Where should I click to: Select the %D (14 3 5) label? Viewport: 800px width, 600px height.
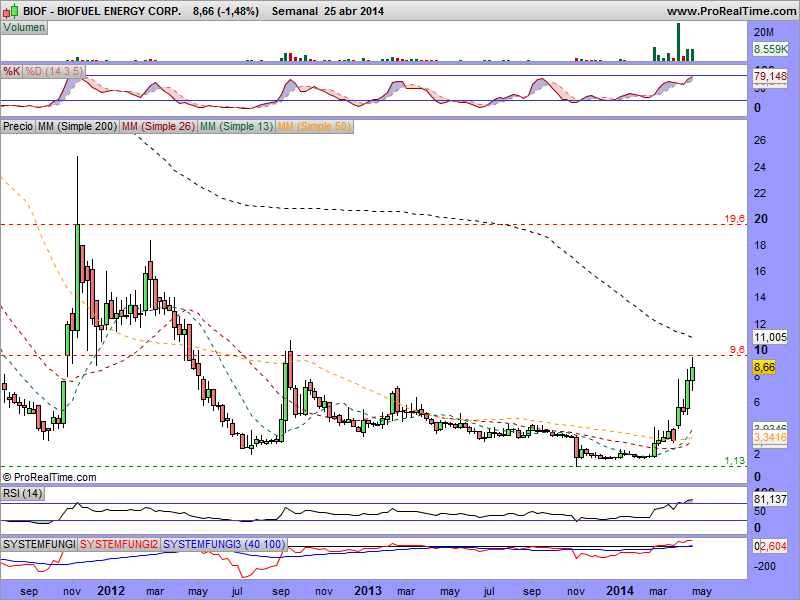point(54,71)
